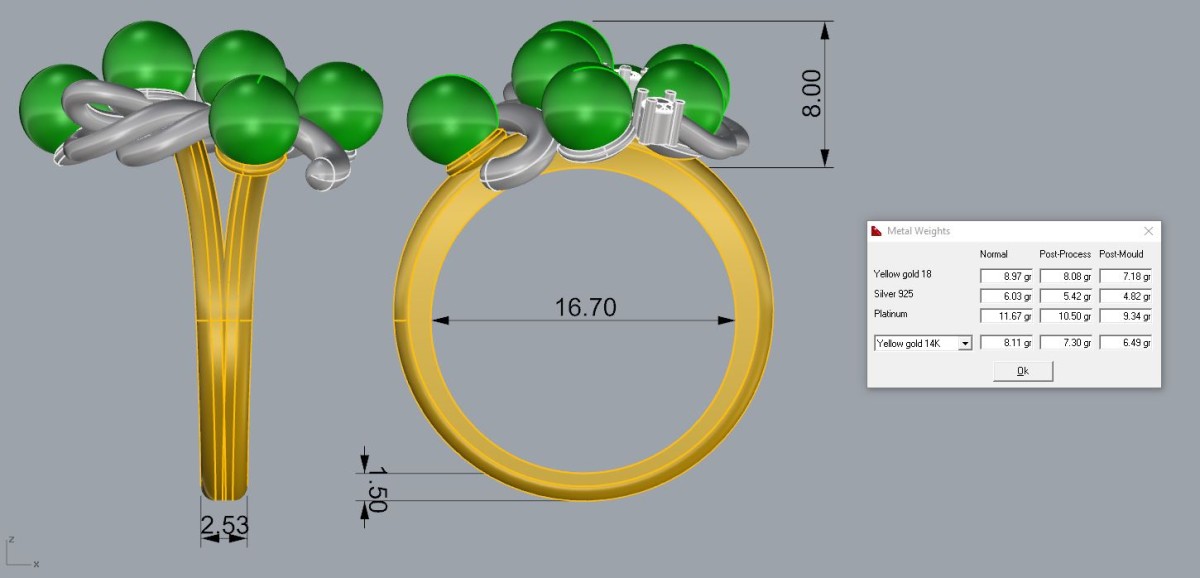Image resolution: width=1200 pixels, height=578 pixels.
Task: Click the viewport XZ axis icon
Action: click(22, 553)
